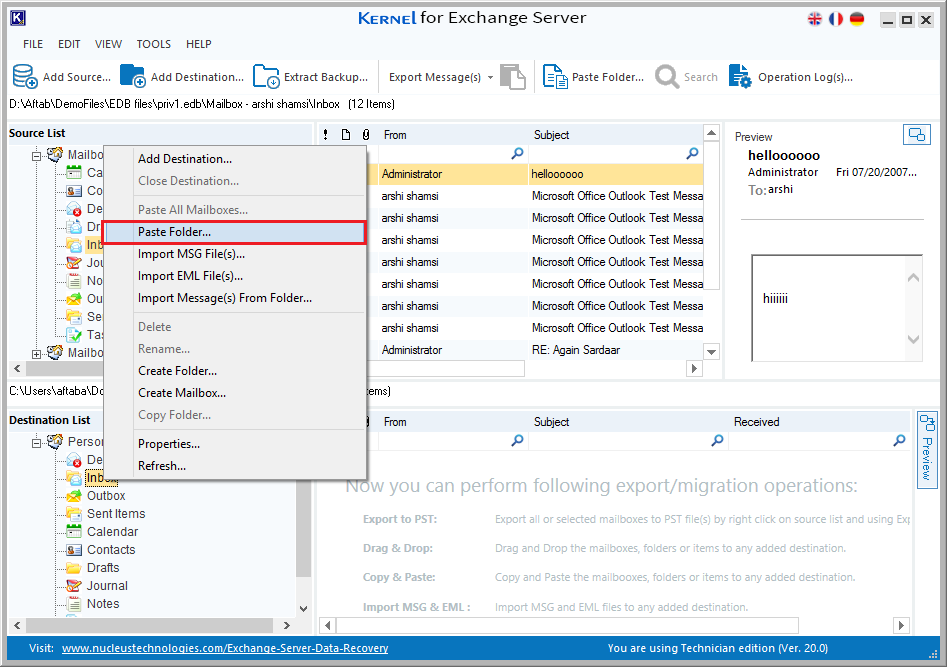947x667 pixels.
Task: Choose Properties... in the context menu
Action: click(234, 444)
